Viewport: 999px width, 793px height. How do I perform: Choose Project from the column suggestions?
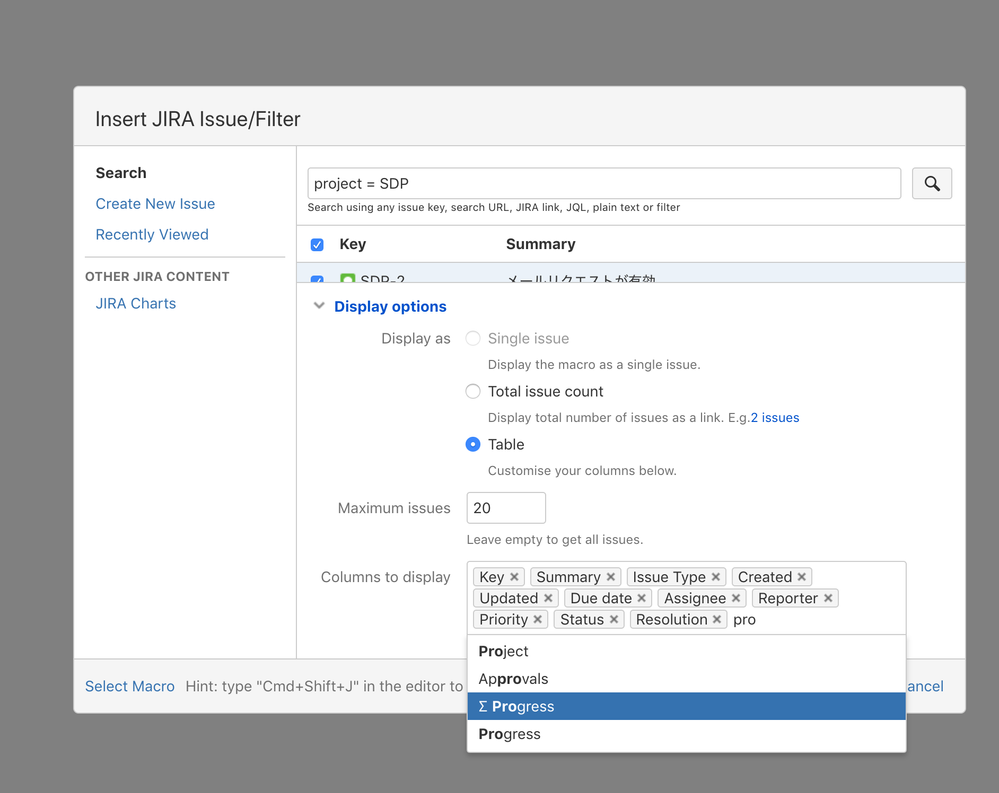click(x=686, y=651)
